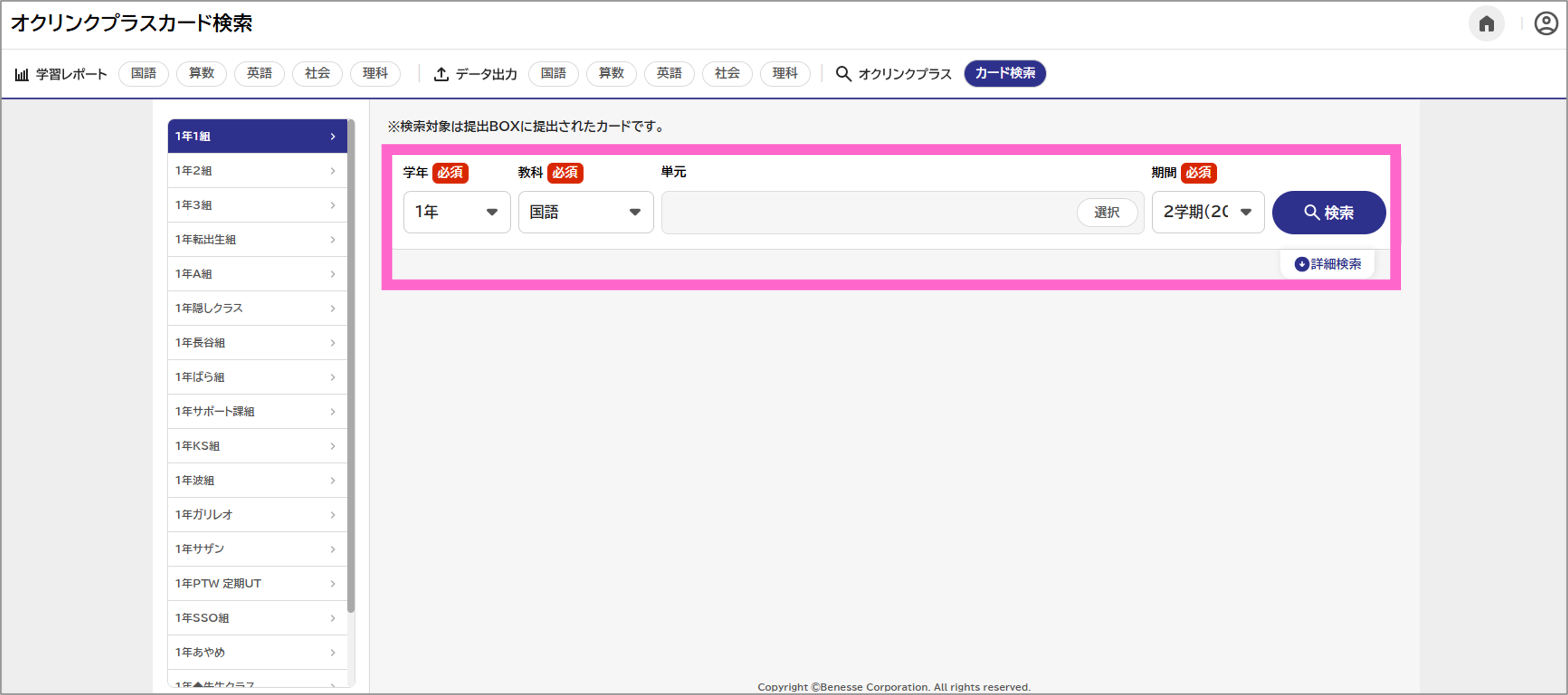Viewport: 1568px width, 695px height.
Task: Switch to the カード検索 tab
Action: (1004, 73)
